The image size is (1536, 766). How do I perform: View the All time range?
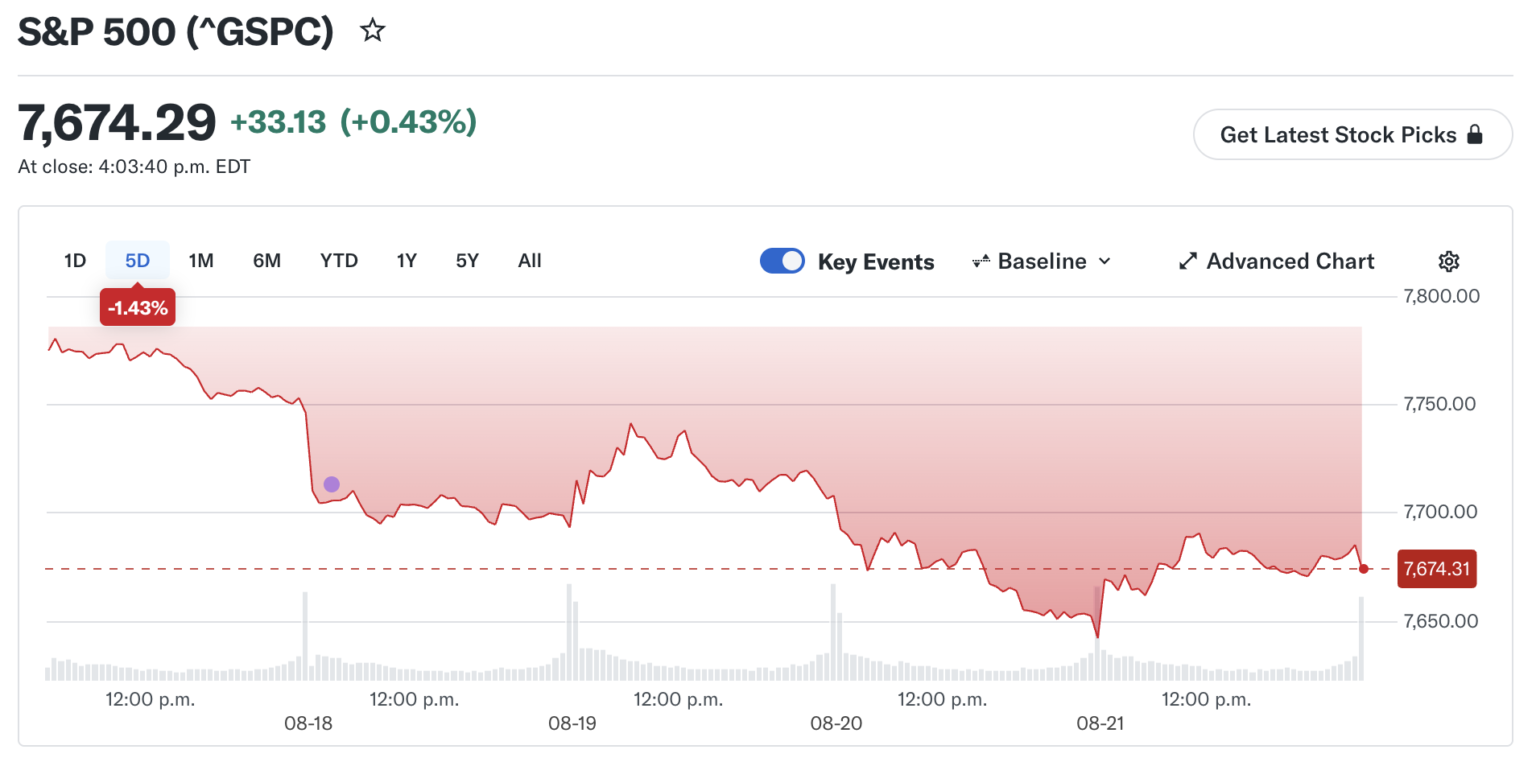pyautogui.click(x=530, y=261)
